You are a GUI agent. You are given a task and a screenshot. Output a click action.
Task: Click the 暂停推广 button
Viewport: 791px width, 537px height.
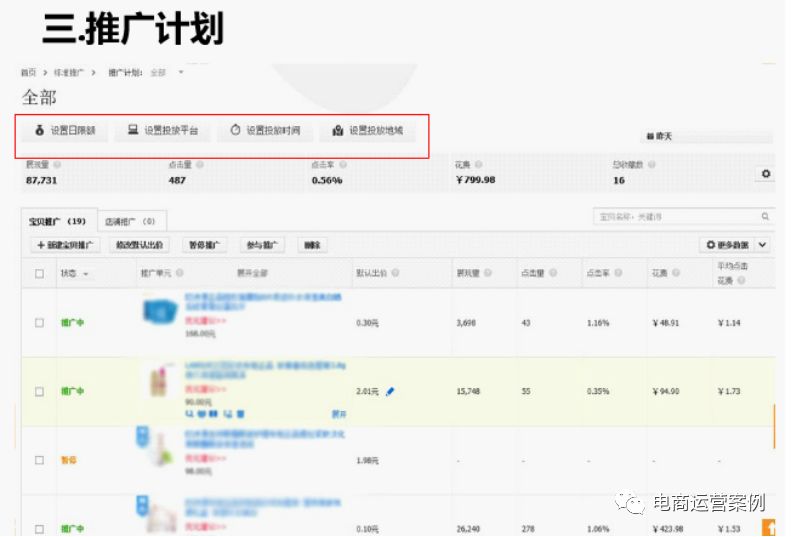pos(204,245)
